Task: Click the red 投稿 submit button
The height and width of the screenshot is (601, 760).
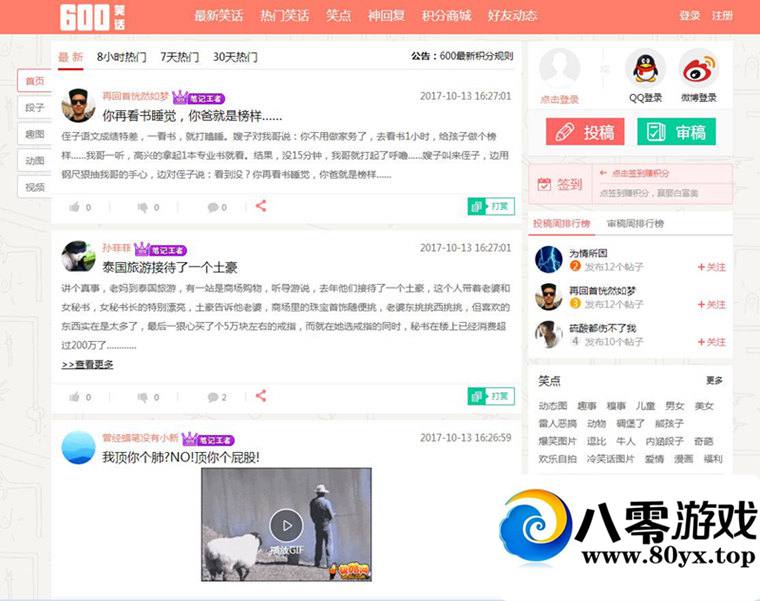Action: point(585,132)
